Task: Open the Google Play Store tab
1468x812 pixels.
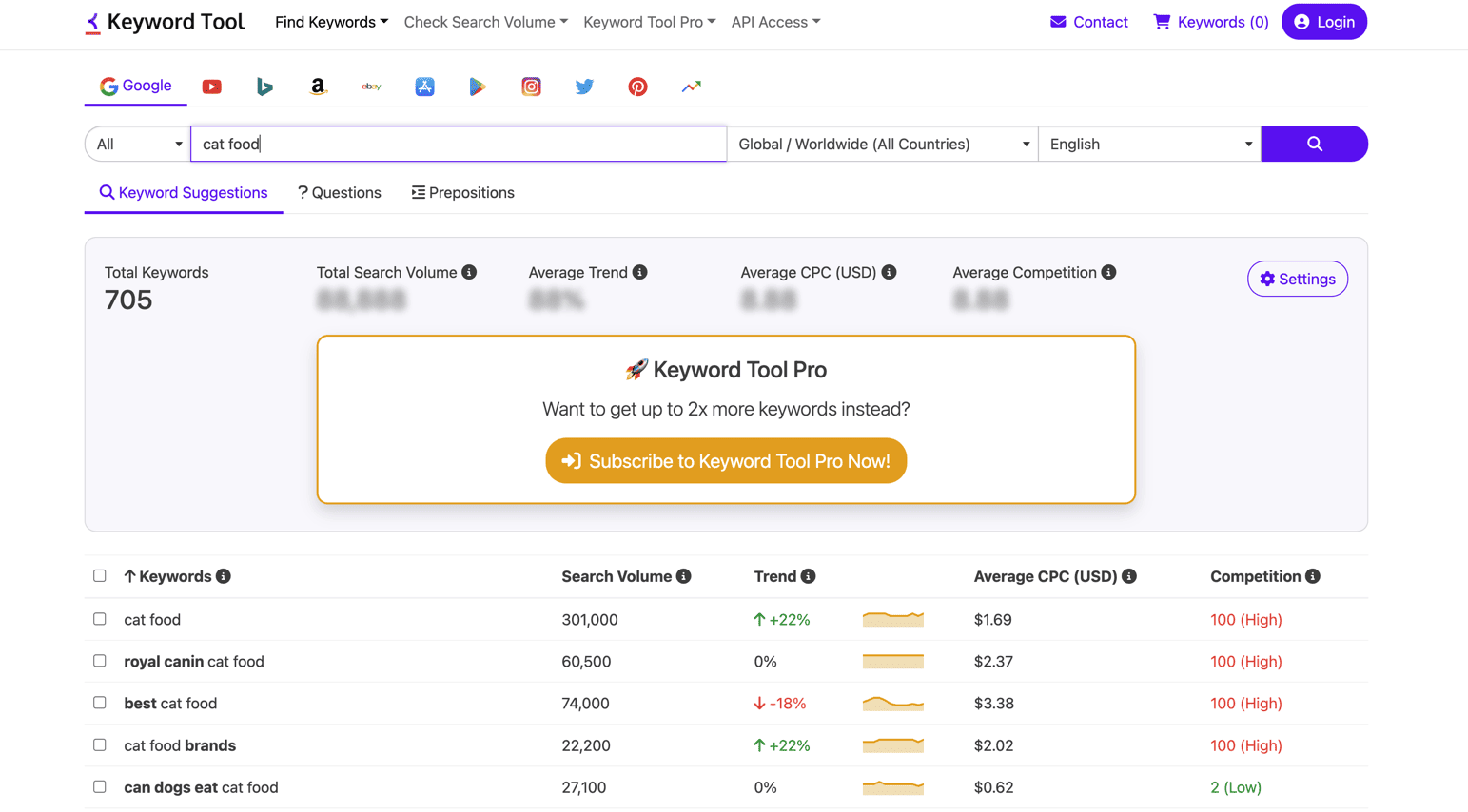Action: click(x=478, y=87)
